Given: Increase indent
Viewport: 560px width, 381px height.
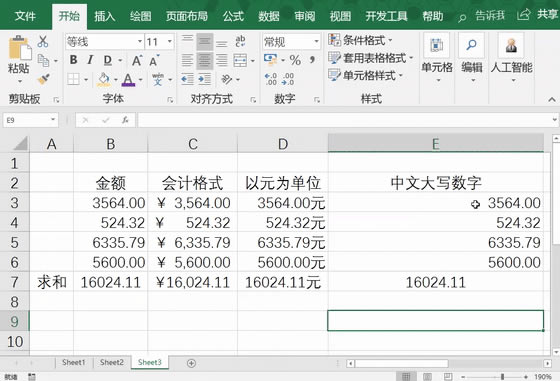Looking at the screenshot, I should tap(204, 79).
